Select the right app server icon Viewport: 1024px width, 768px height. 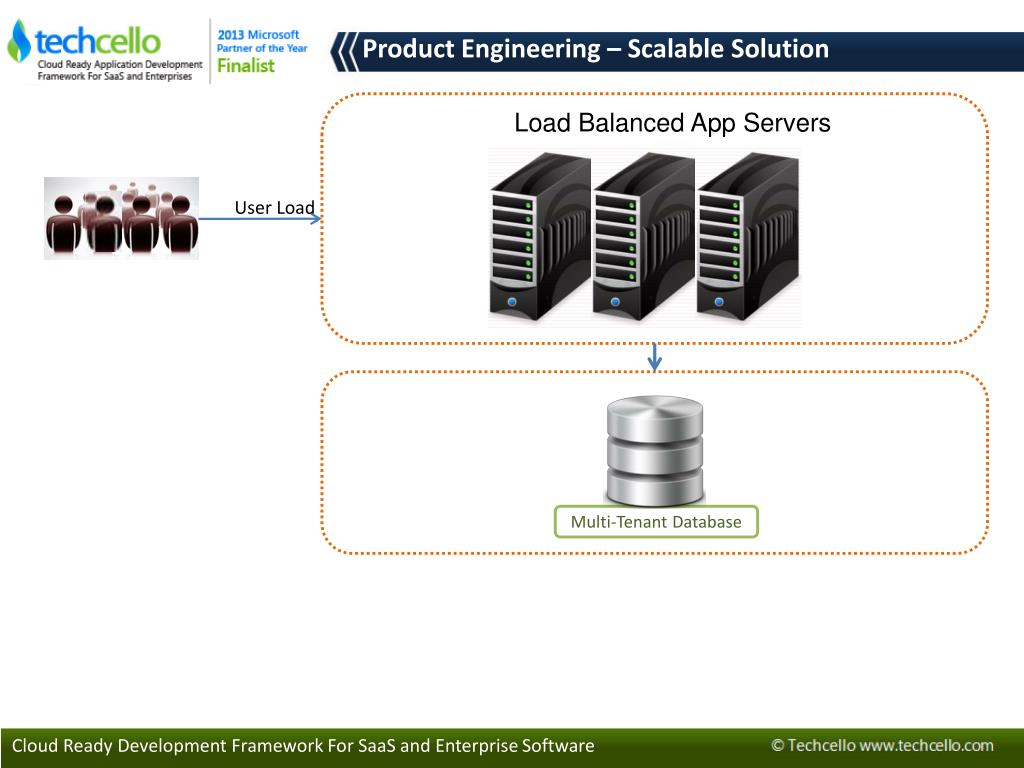(x=748, y=236)
